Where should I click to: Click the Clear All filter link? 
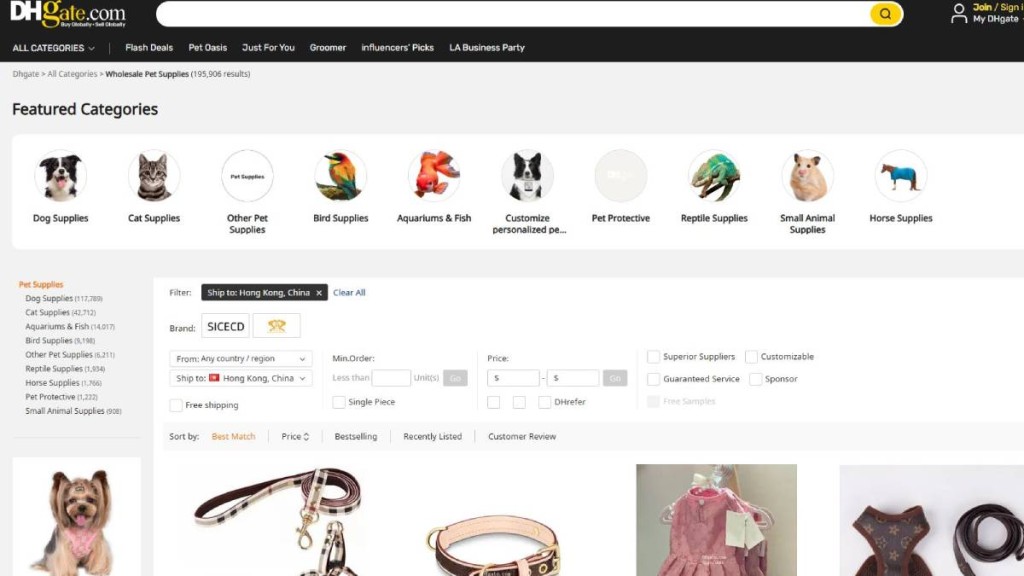click(x=349, y=293)
